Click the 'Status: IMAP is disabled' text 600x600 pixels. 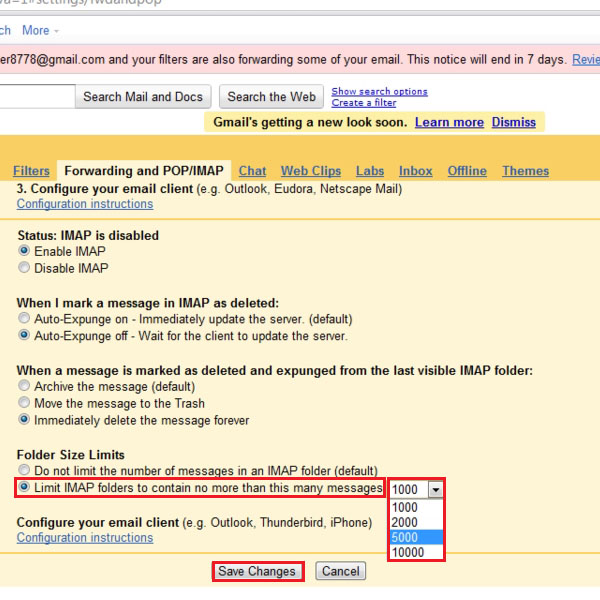[x=88, y=235]
